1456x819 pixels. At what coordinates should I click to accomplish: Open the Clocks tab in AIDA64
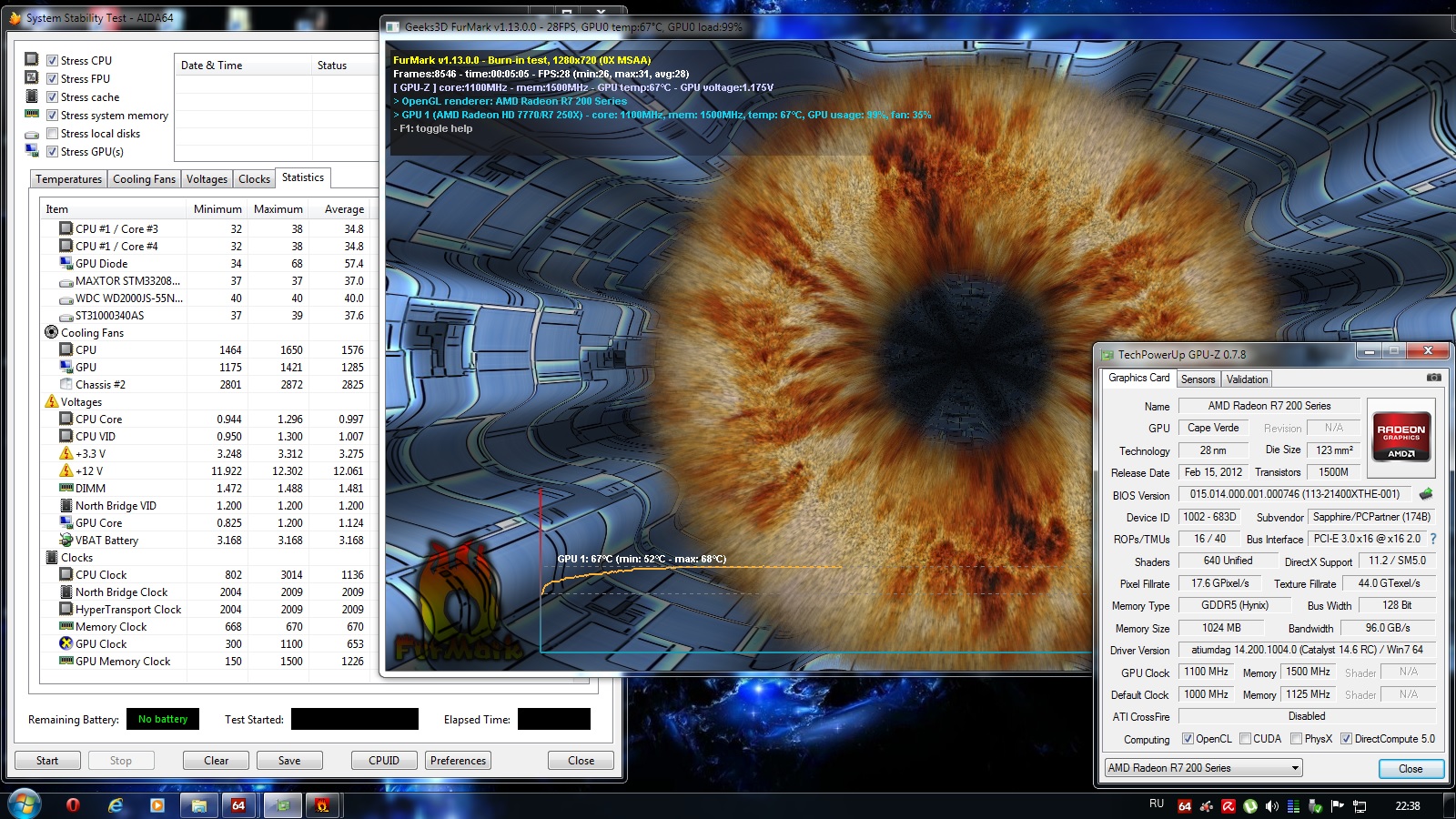tap(255, 179)
